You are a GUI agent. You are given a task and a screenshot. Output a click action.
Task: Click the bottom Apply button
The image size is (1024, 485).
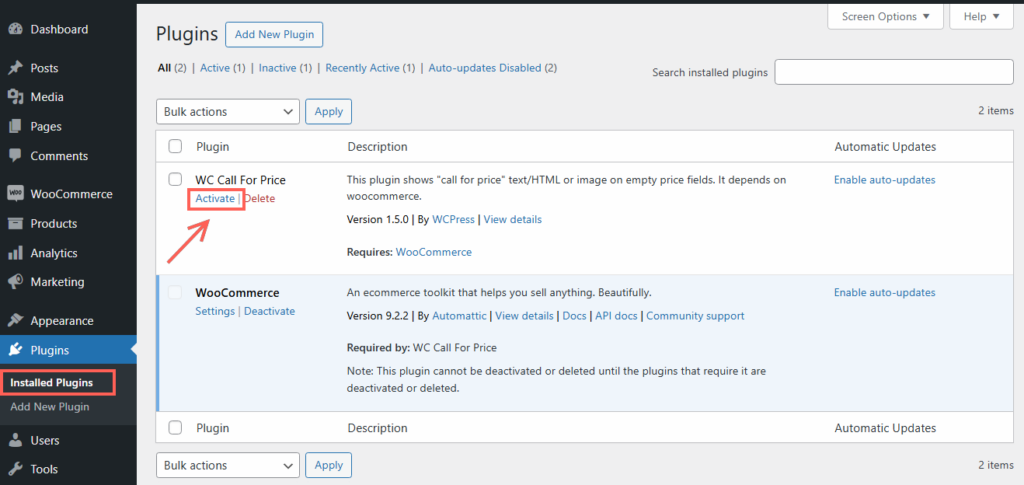328,465
